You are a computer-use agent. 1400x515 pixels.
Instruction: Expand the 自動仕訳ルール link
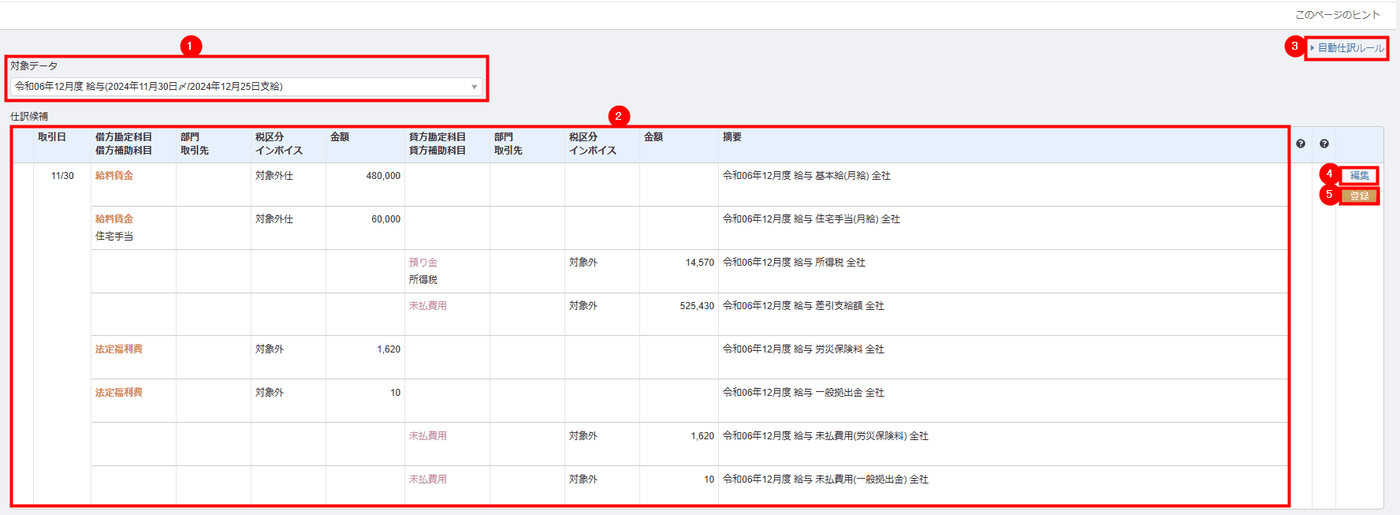coord(1348,48)
